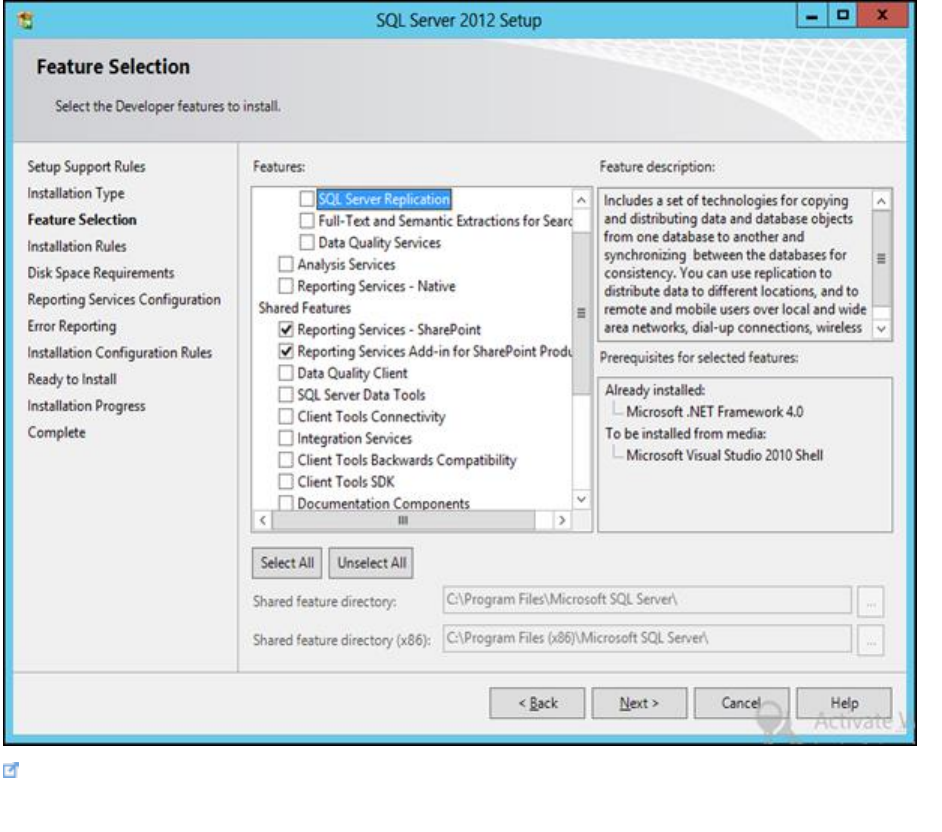The width and height of the screenshot is (942, 832).
Task: Uncheck Reporting Services Add-in for SharePoint
Action: point(286,351)
